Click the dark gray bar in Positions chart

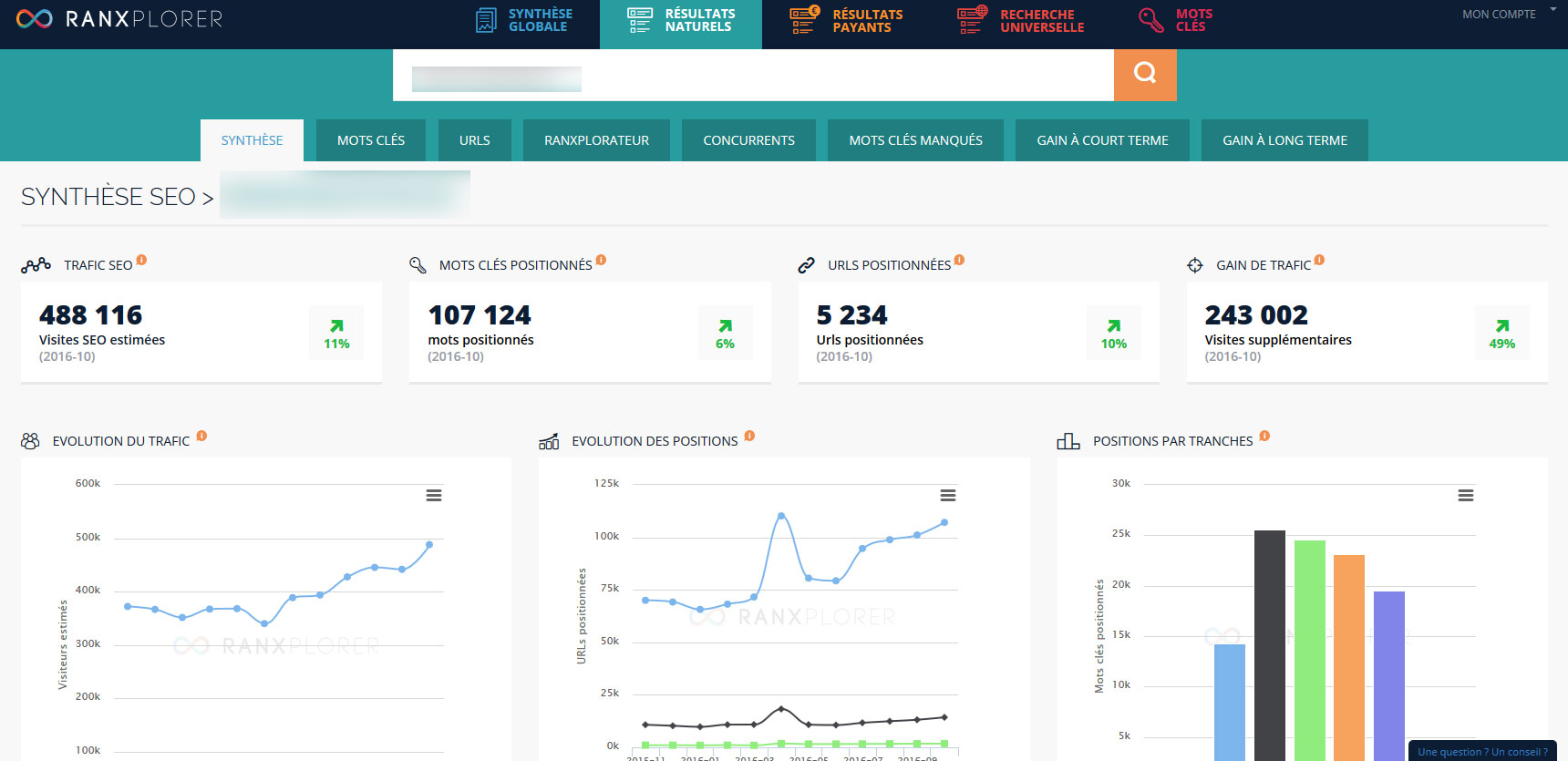pyautogui.click(x=1270, y=645)
